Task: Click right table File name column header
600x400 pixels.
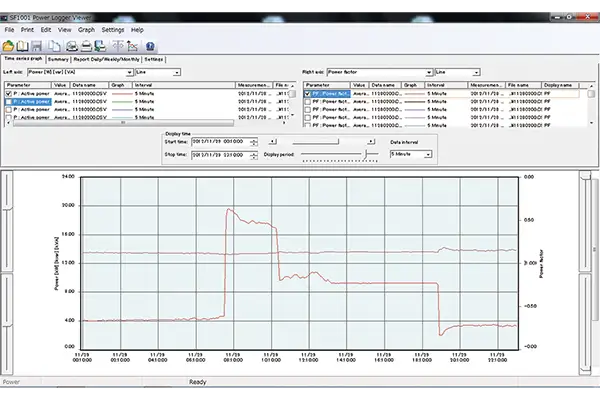Action: [x=524, y=85]
